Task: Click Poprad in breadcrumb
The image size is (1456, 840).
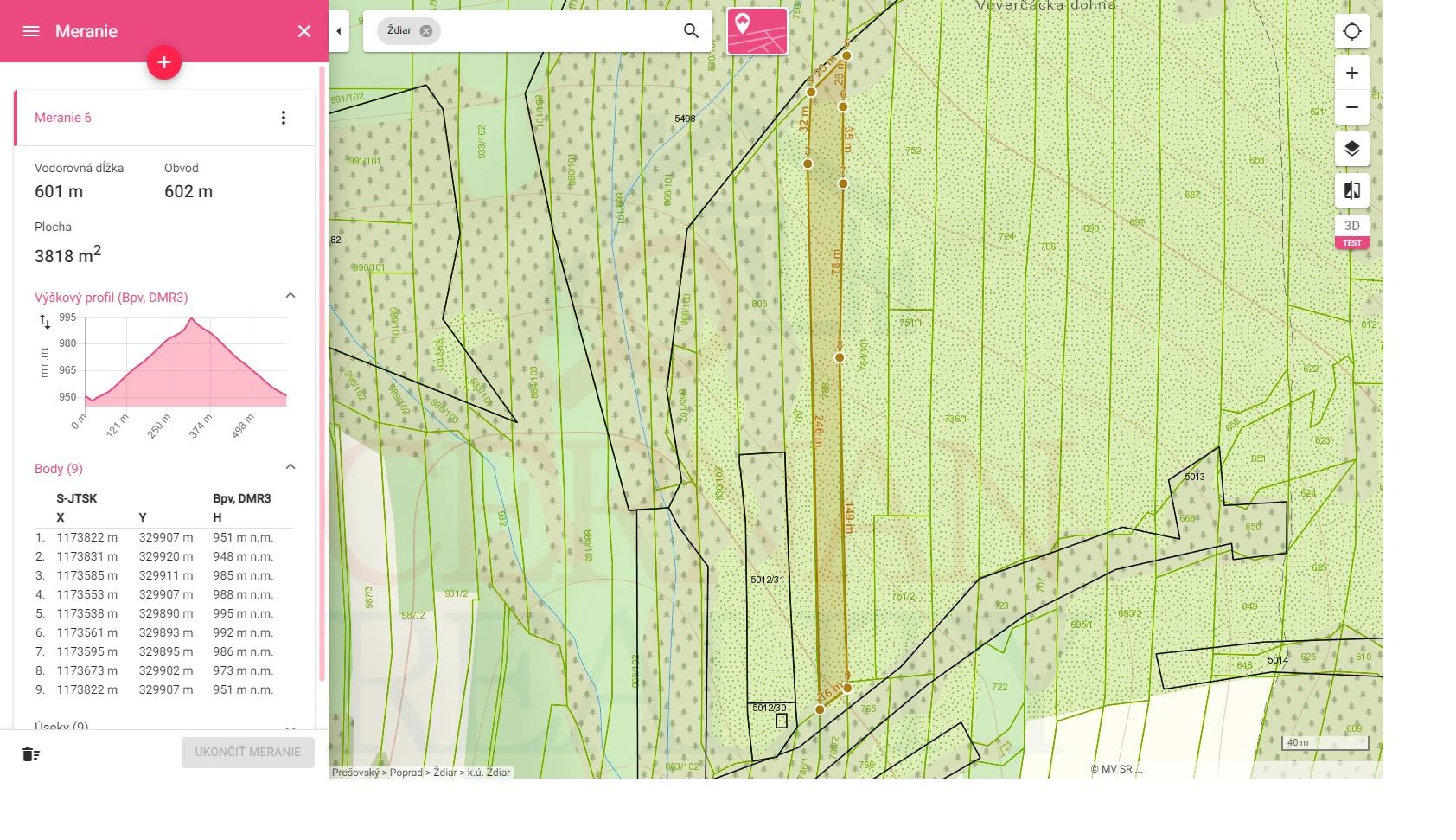Action: (x=406, y=773)
